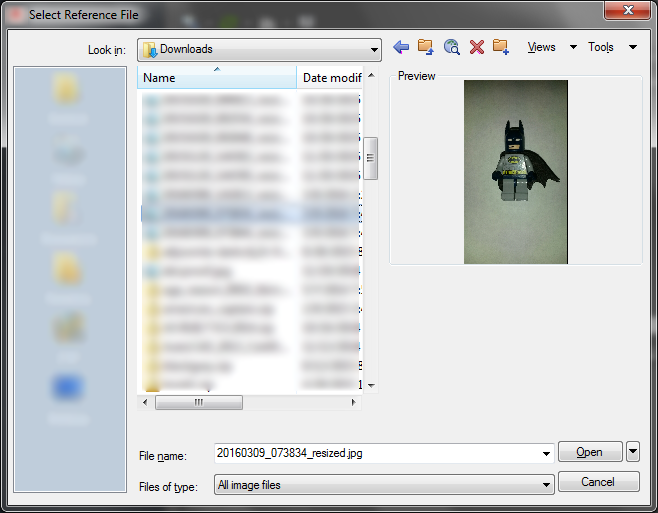The image size is (658, 513).
Task: Click the Batman preview image
Action: coord(516,172)
